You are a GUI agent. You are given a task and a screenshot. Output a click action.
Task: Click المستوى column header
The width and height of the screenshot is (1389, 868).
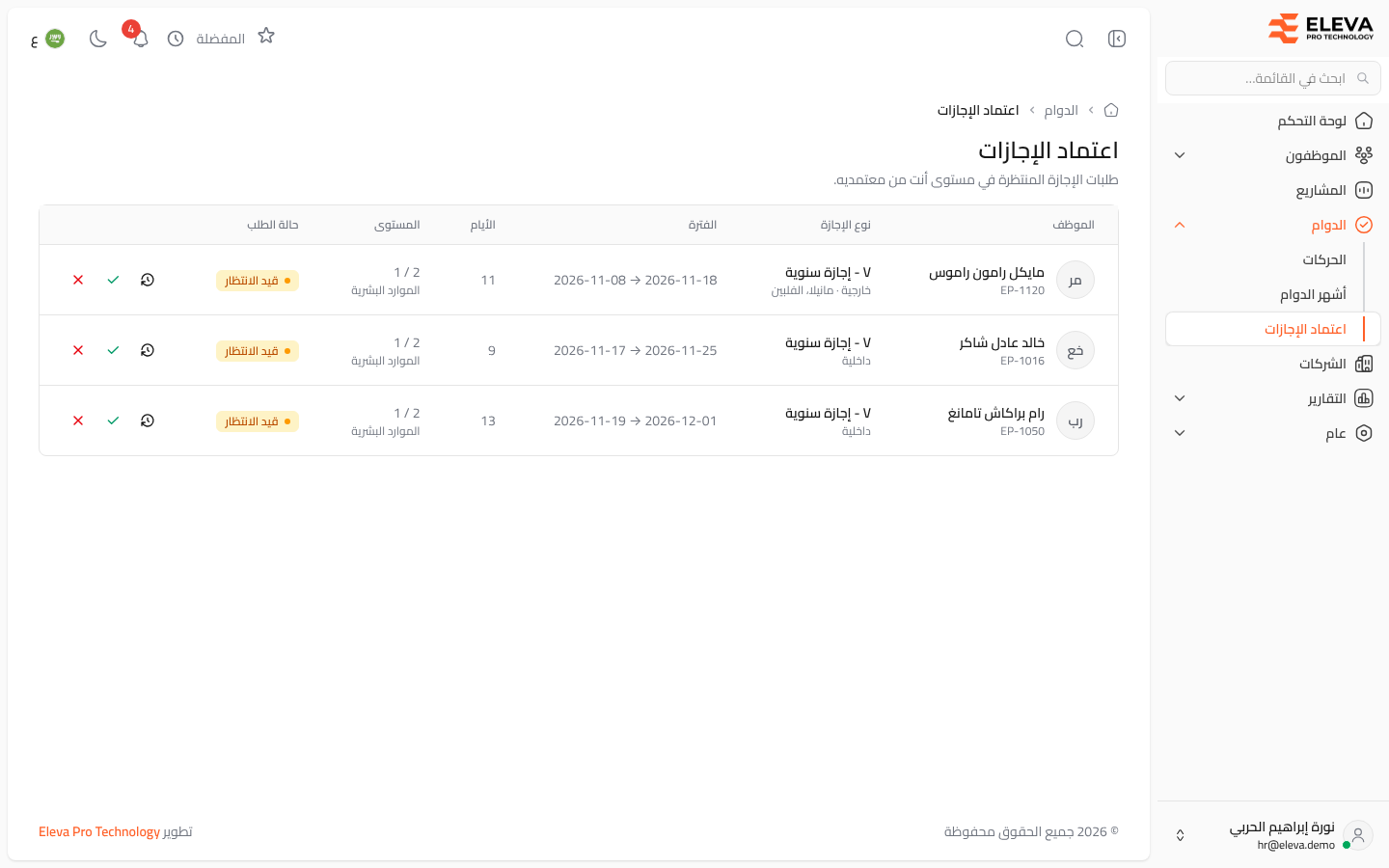pos(397,225)
